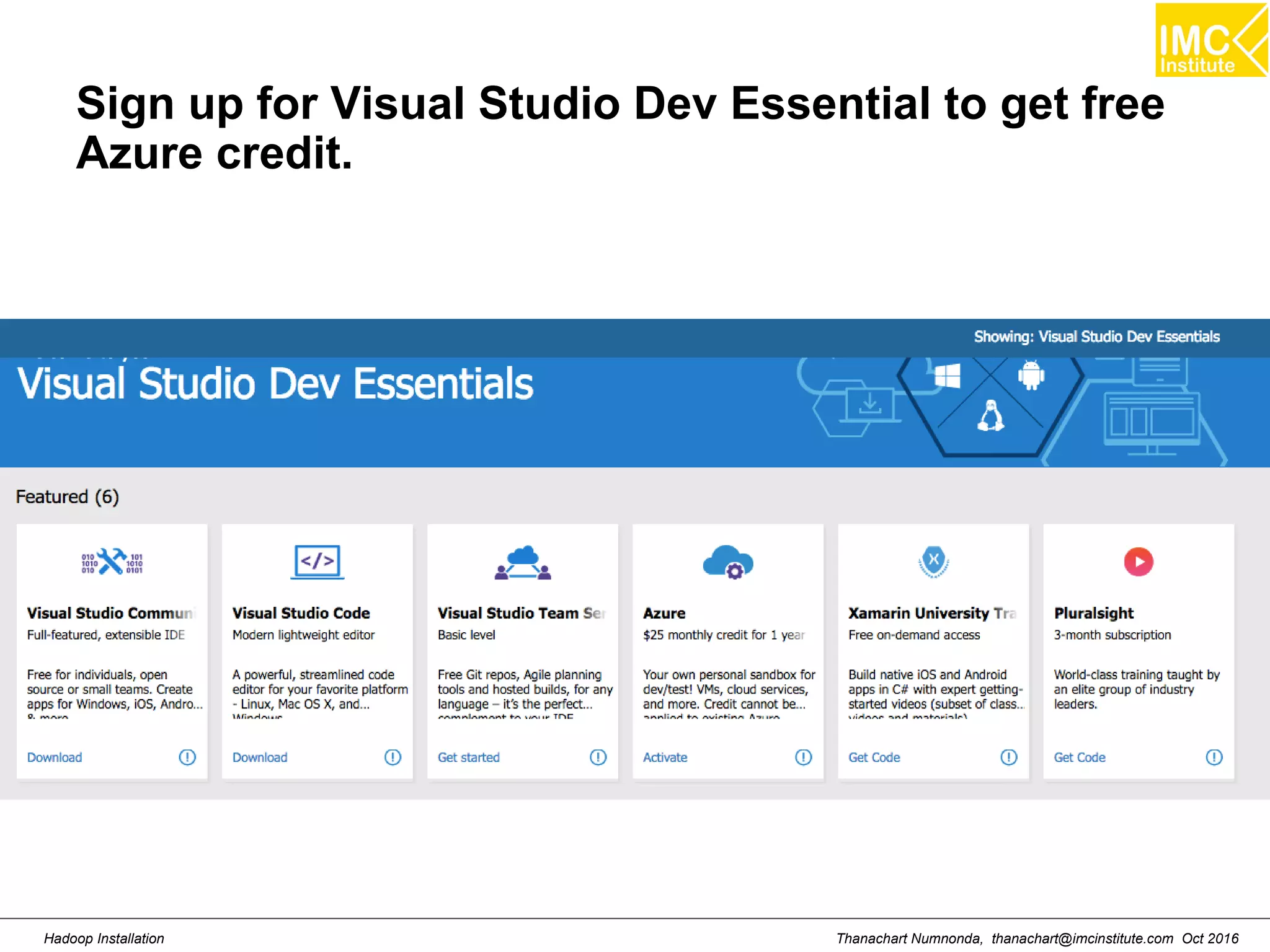Click the Hadoop Installation footer text
The height and width of the screenshot is (952, 1270).
(104, 938)
